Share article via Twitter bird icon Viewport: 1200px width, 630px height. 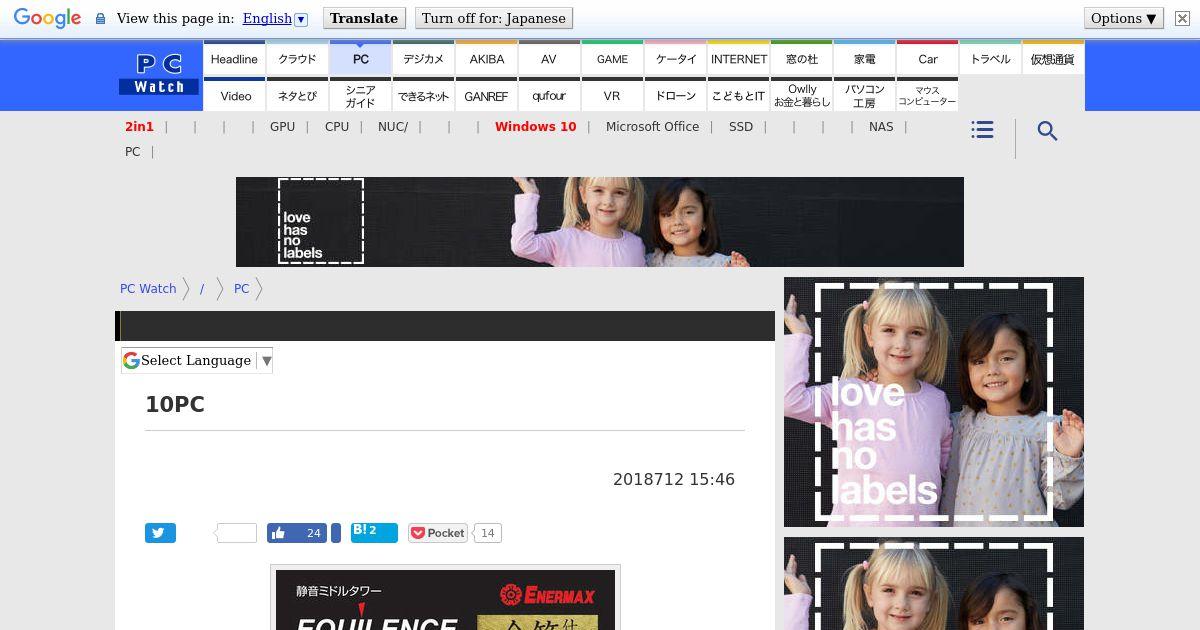pos(160,533)
